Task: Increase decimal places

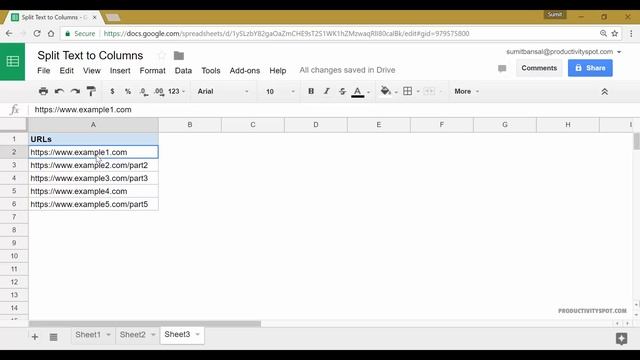Action: click(x=159, y=92)
